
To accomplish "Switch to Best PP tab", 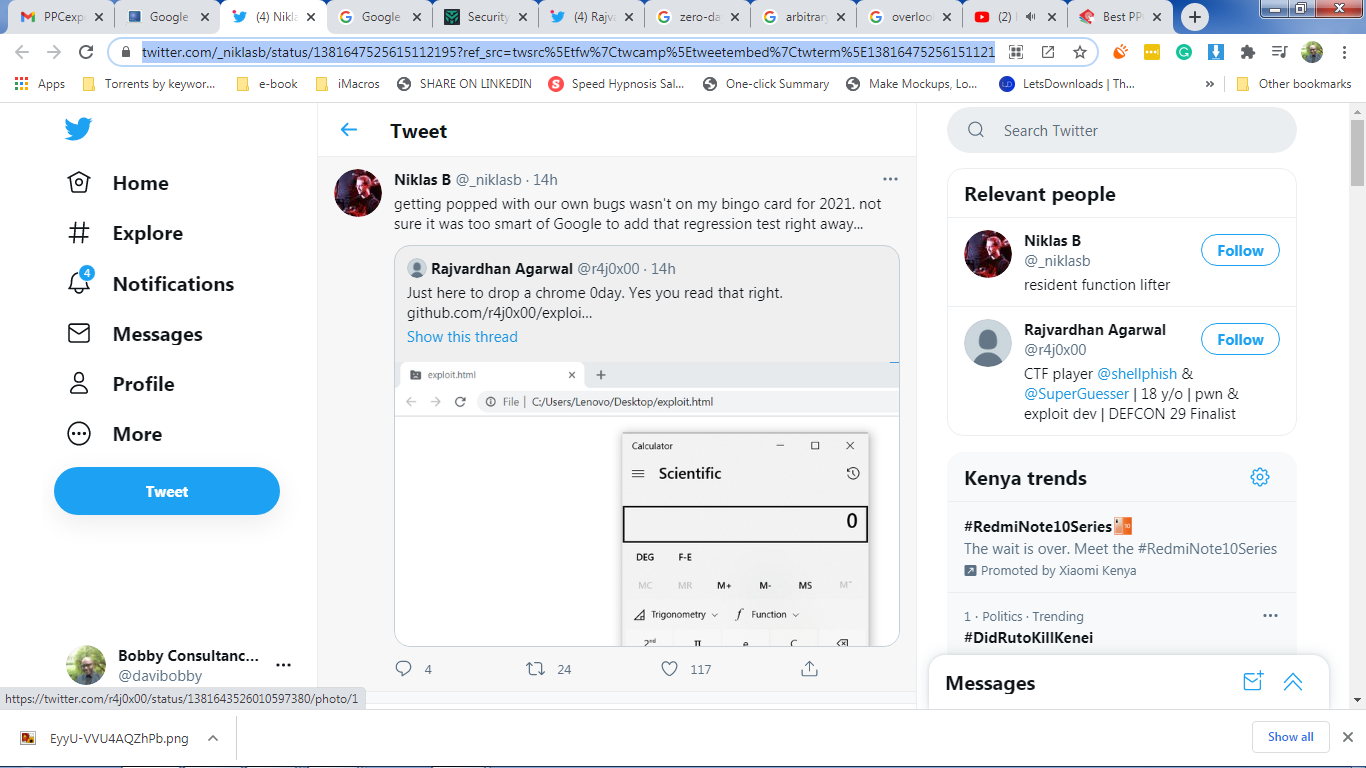I will point(1122,17).
